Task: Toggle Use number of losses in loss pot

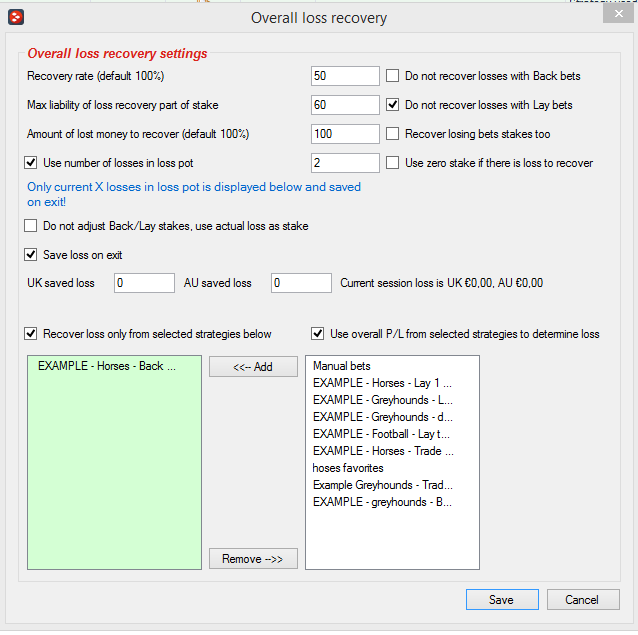Action: [x=31, y=163]
